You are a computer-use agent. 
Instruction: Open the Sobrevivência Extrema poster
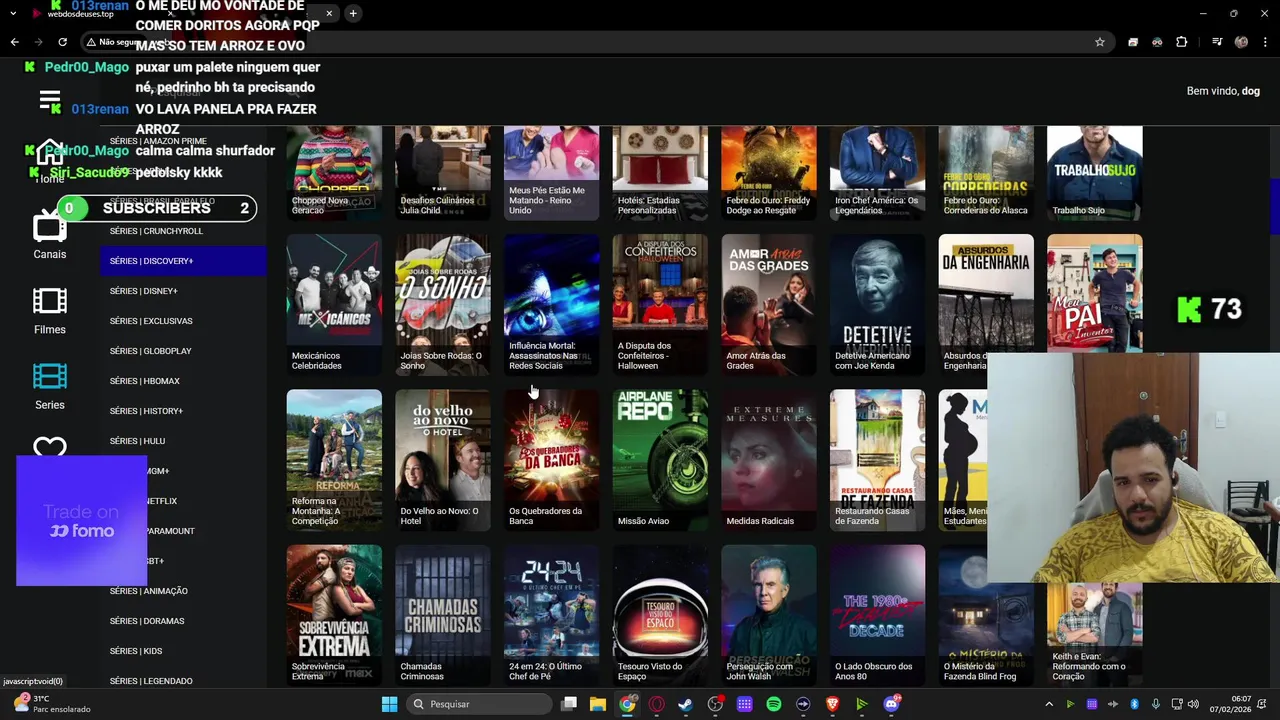click(x=334, y=615)
